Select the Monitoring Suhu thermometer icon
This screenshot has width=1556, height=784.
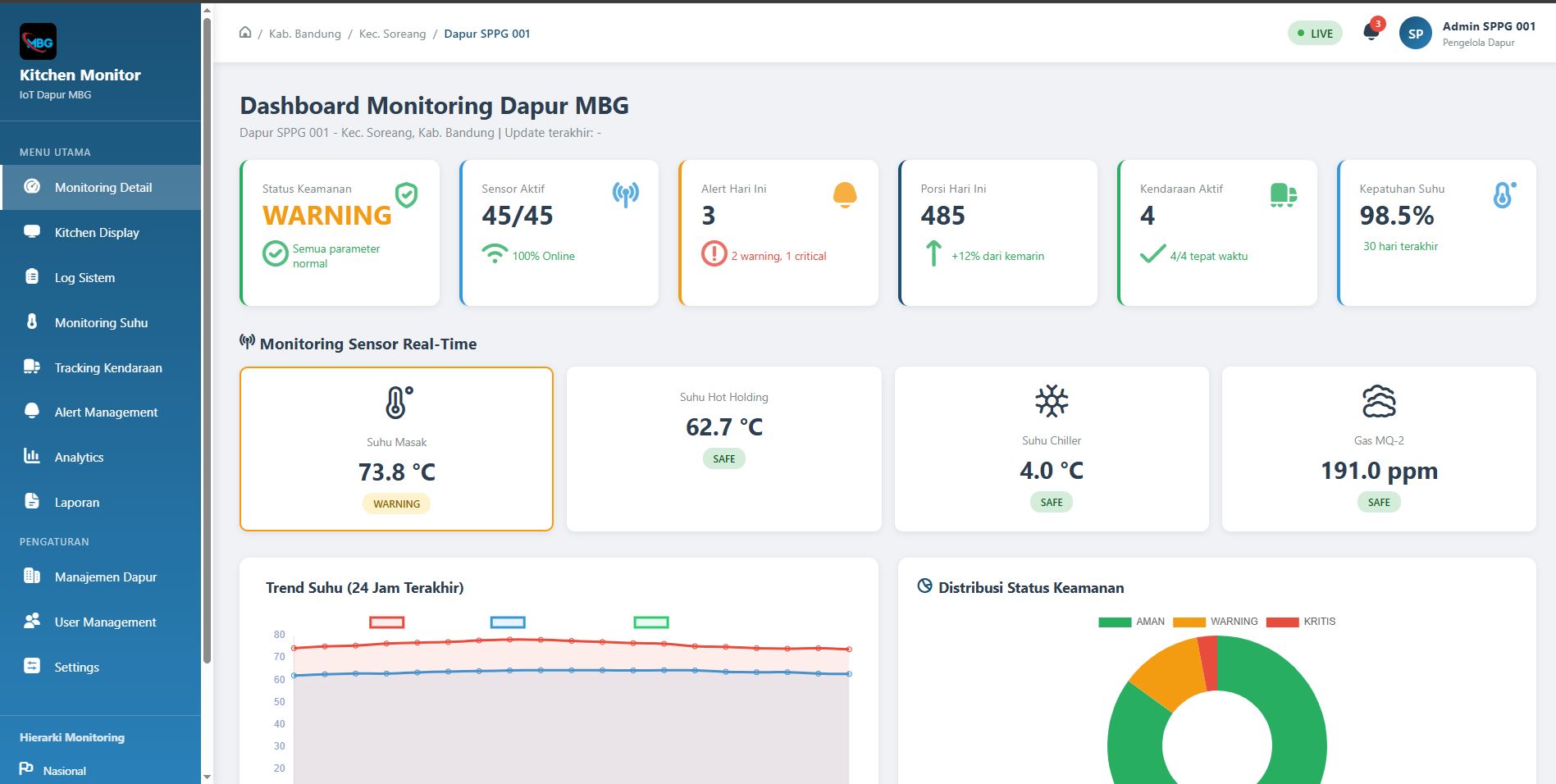(x=31, y=322)
